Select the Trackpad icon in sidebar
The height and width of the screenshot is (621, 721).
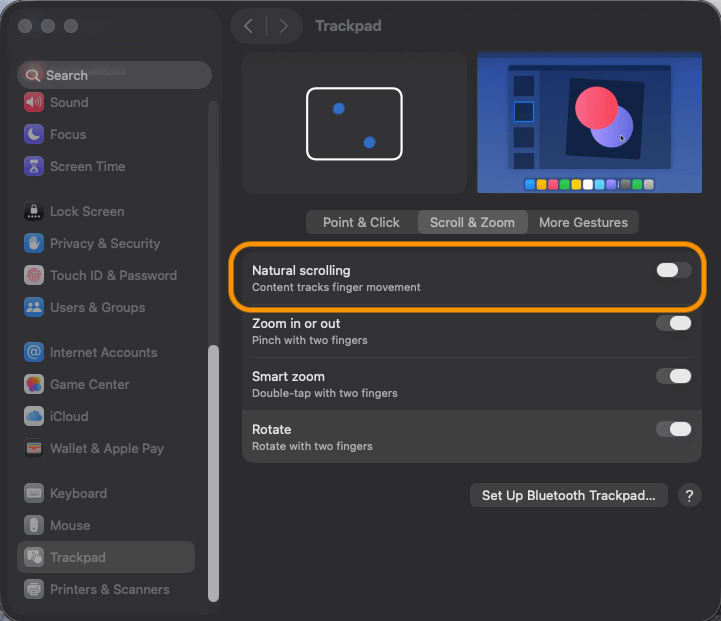(x=34, y=557)
